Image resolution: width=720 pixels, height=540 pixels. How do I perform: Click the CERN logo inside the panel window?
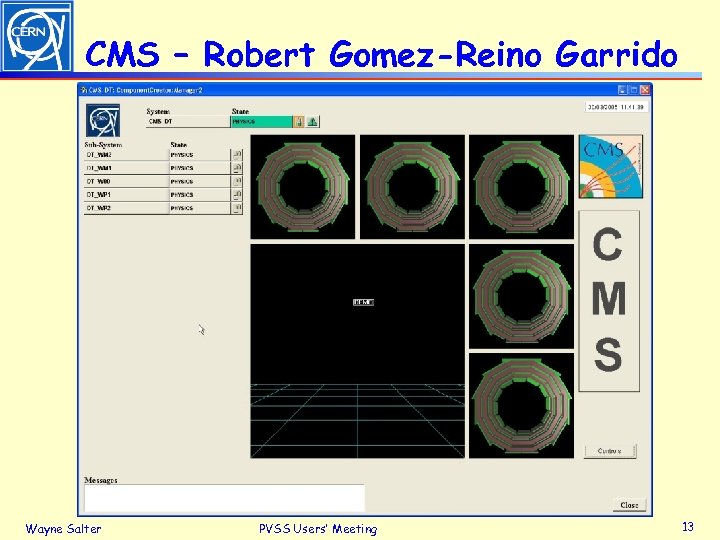pos(103,120)
